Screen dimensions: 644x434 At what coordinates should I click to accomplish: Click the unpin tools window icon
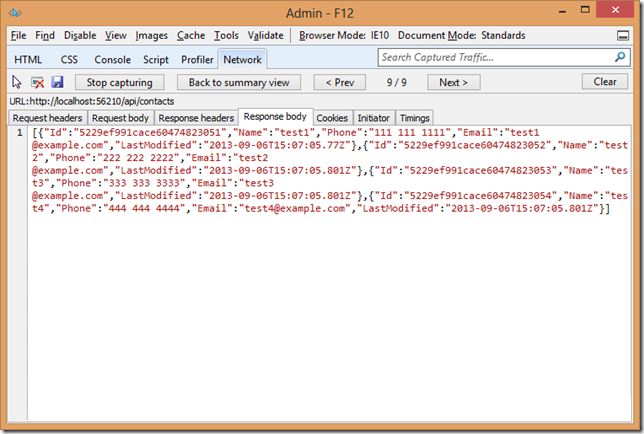(623, 35)
